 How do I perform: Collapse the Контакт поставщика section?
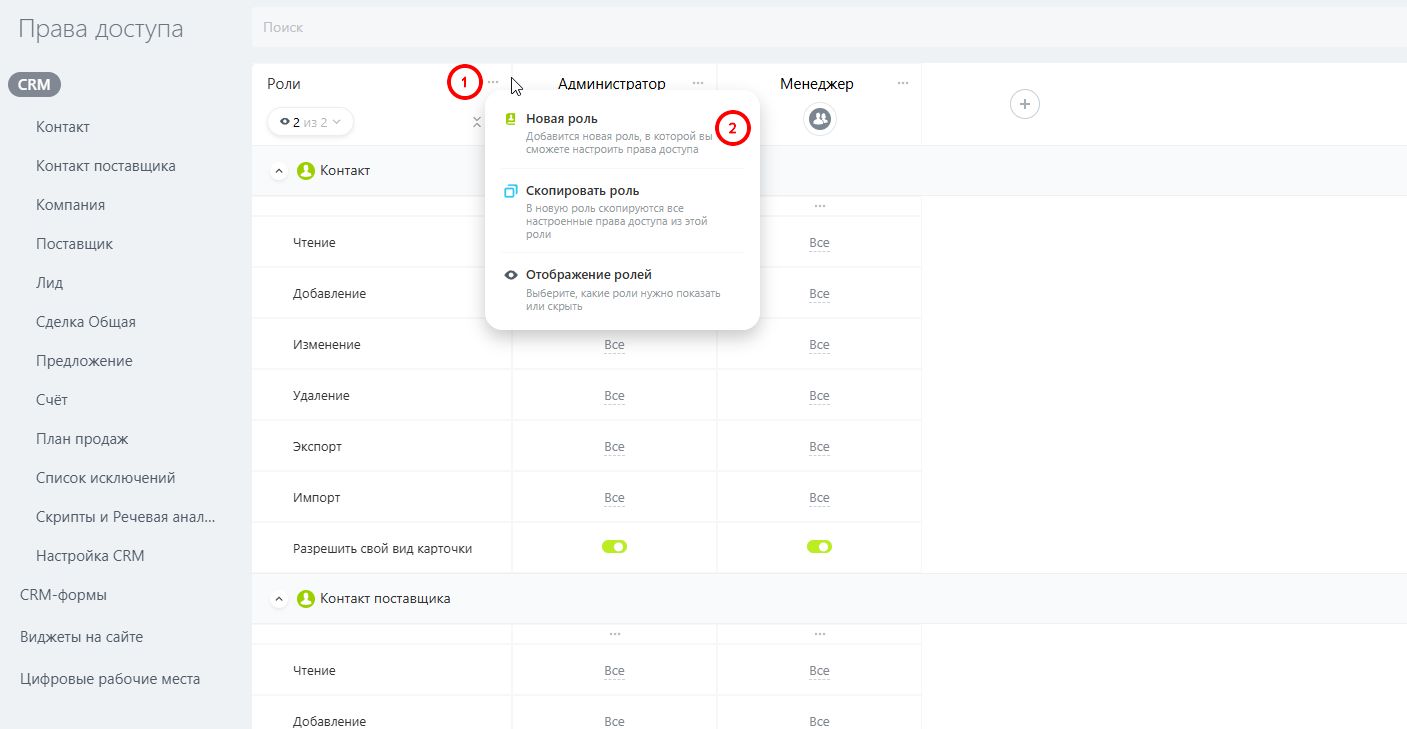click(x=279, y=599)
